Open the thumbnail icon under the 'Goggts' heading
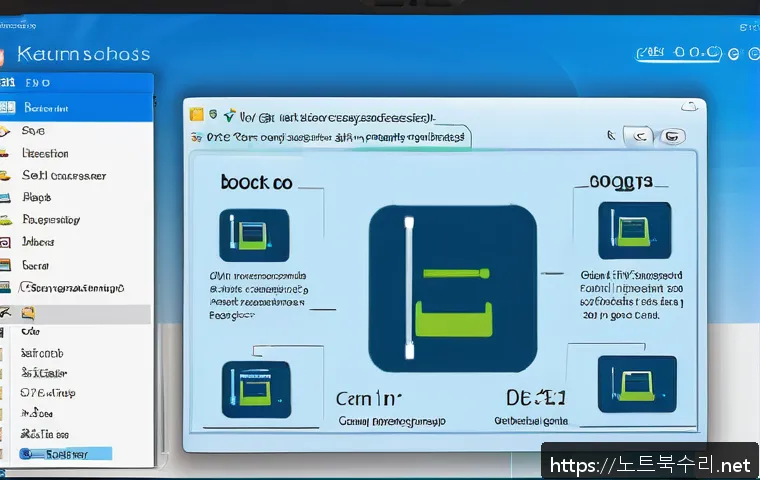 tap(634, 231)
